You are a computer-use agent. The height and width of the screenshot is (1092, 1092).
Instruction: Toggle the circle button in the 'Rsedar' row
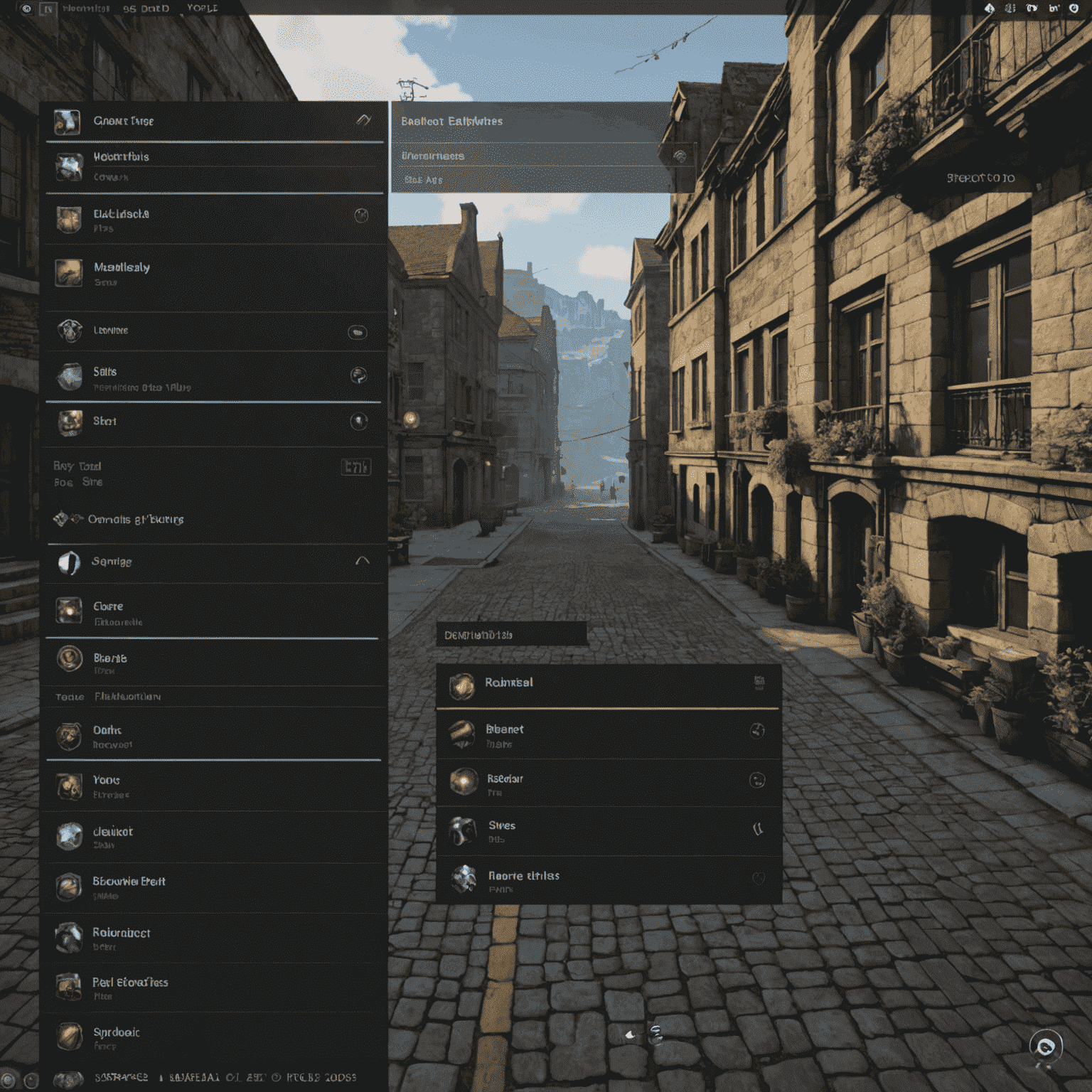pos(757,780)
